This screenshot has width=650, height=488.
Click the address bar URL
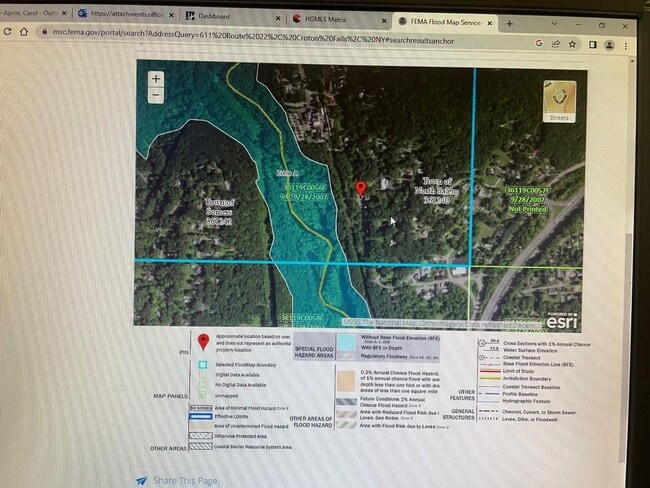(253, 37)
